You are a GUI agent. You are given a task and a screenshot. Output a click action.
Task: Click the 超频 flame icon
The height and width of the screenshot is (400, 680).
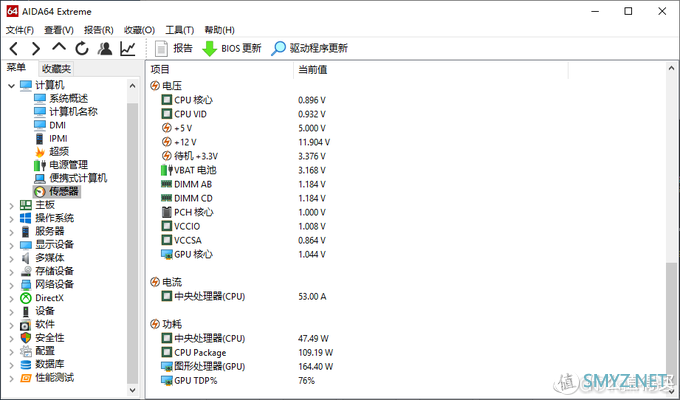click(x=40, y=151)
